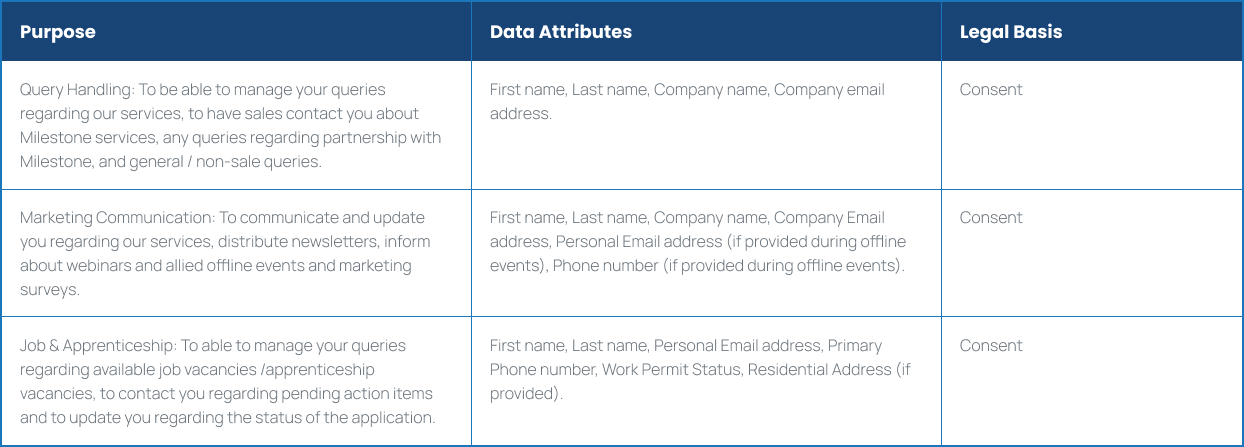
Task: Click Job & Apprenticeship data attributes cell
Action: (706, 381)
